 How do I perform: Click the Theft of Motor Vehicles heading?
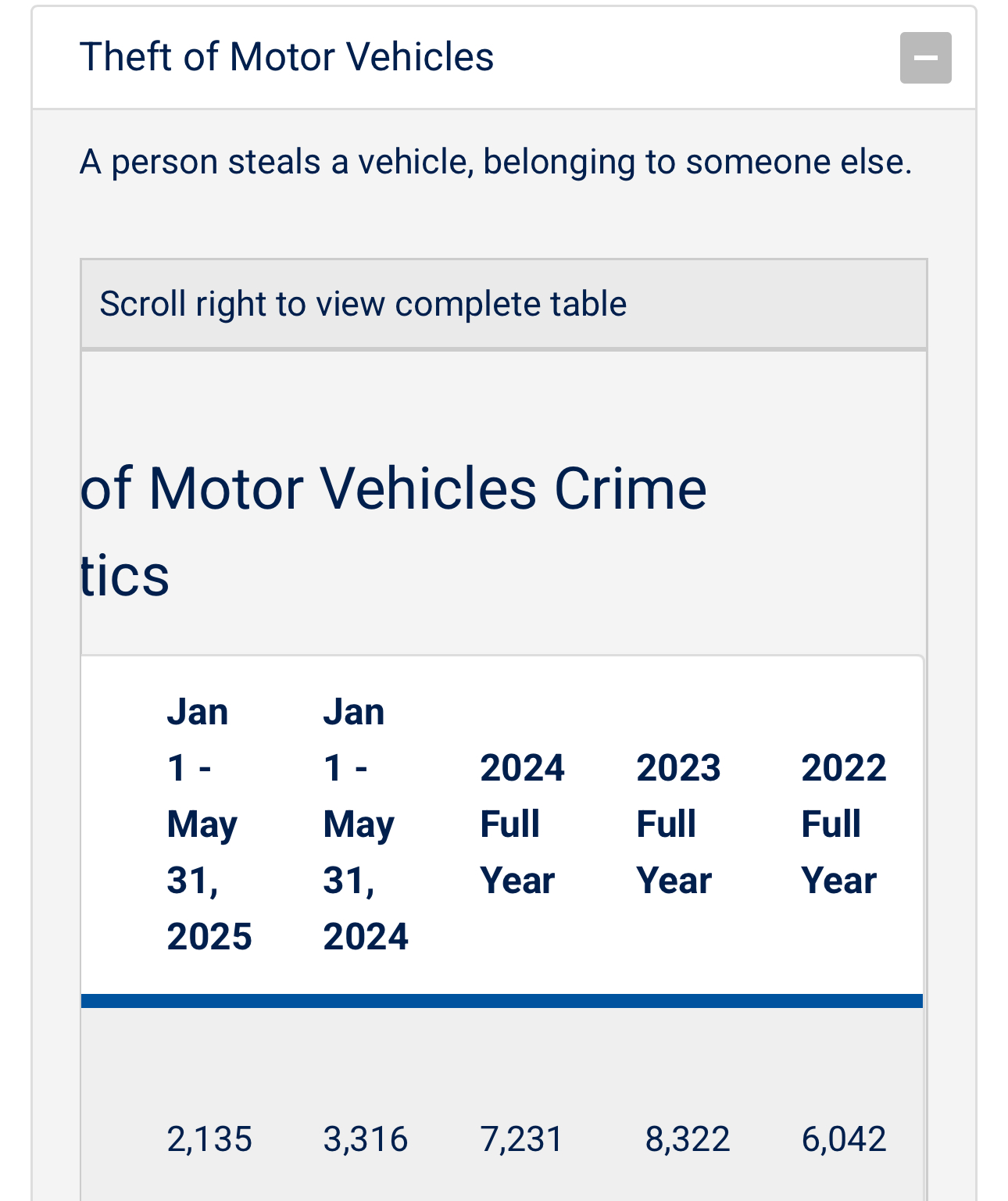(x=287, y=57)
